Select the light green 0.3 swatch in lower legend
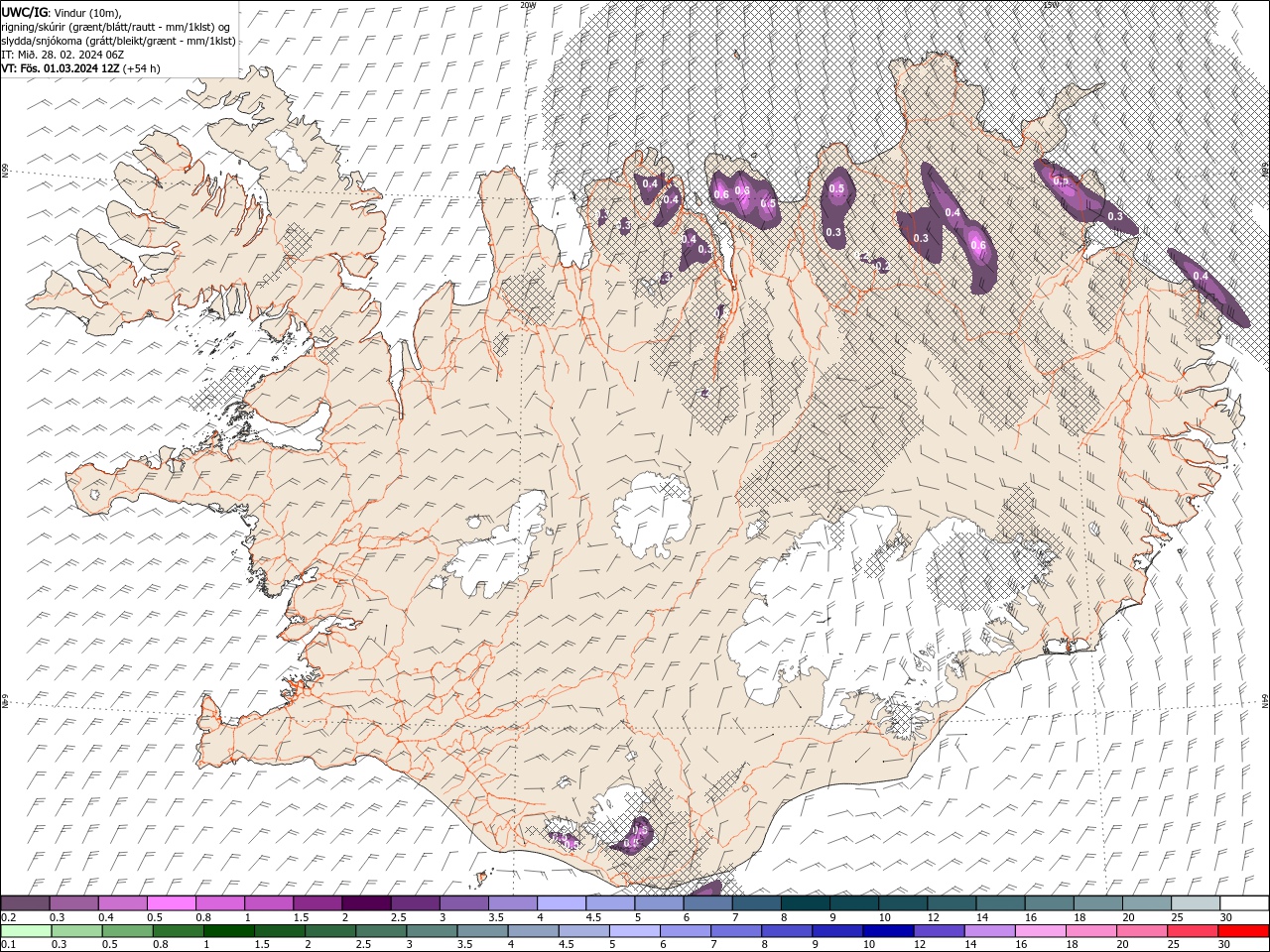The image size is (1270, 952). [77, 931]
